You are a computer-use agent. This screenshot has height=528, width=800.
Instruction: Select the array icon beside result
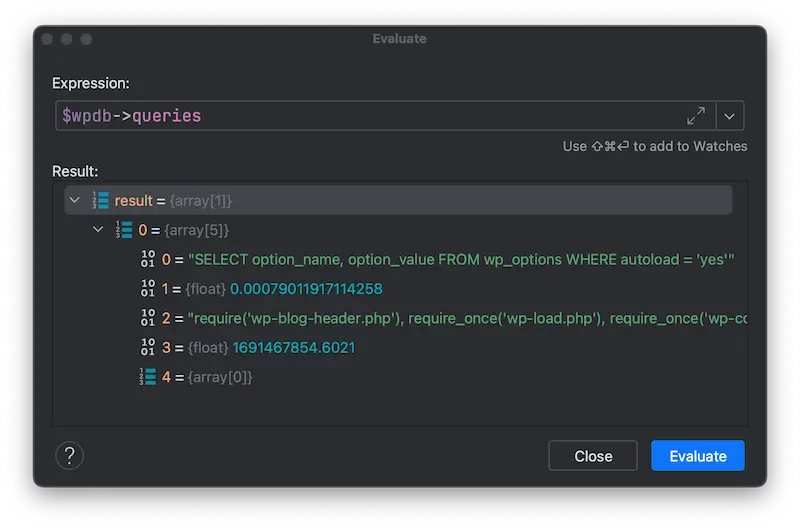point(100,200)
